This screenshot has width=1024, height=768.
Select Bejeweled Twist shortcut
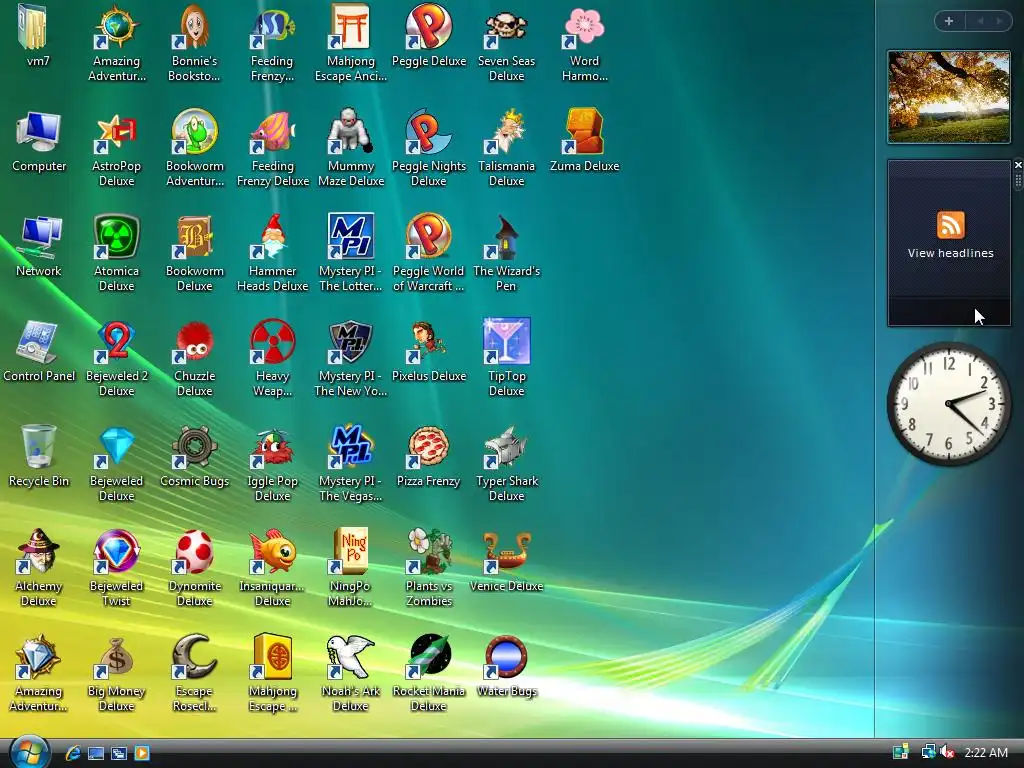coord(116,568)
